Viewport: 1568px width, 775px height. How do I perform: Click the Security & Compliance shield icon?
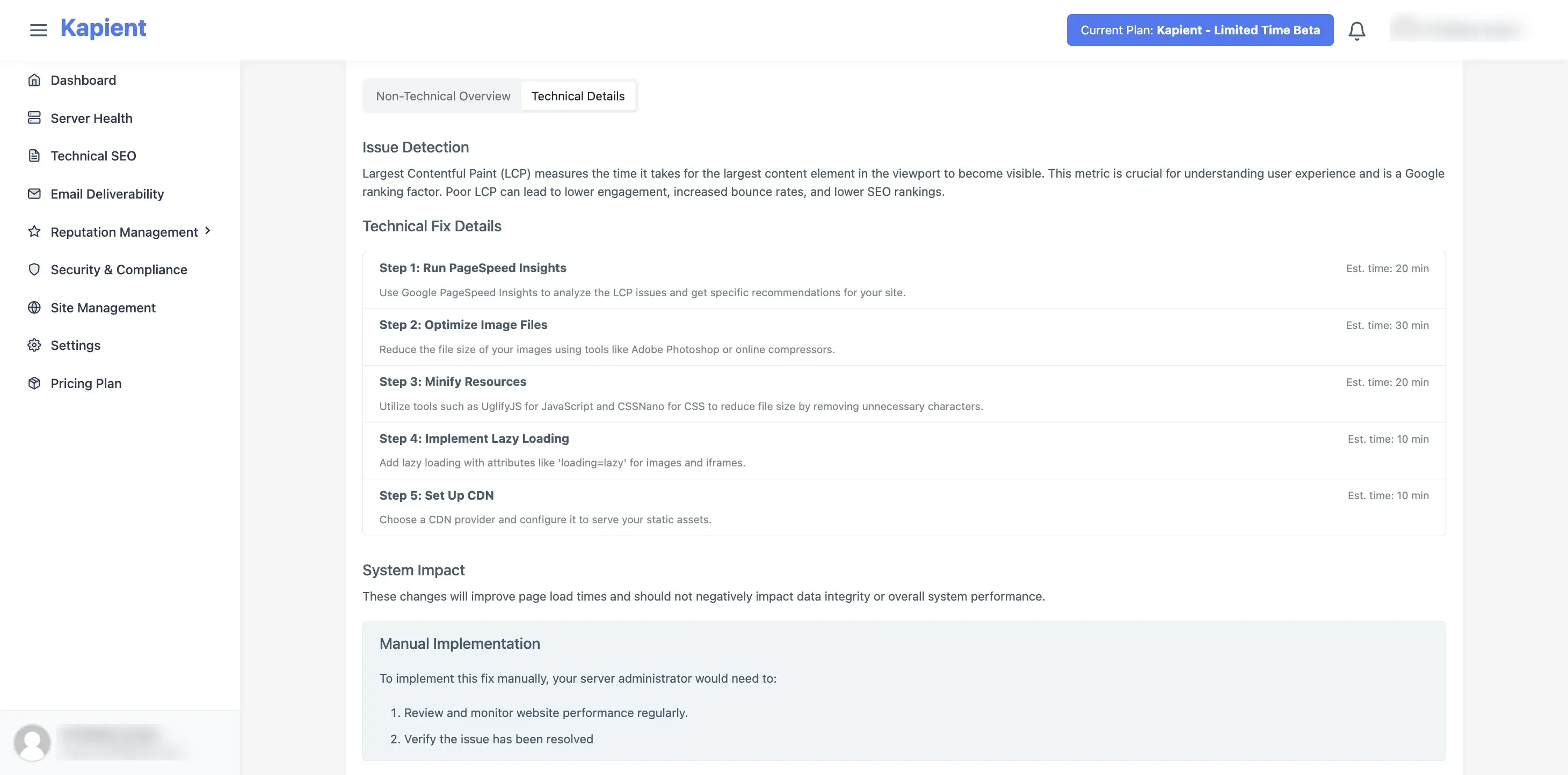click(34, 269)
